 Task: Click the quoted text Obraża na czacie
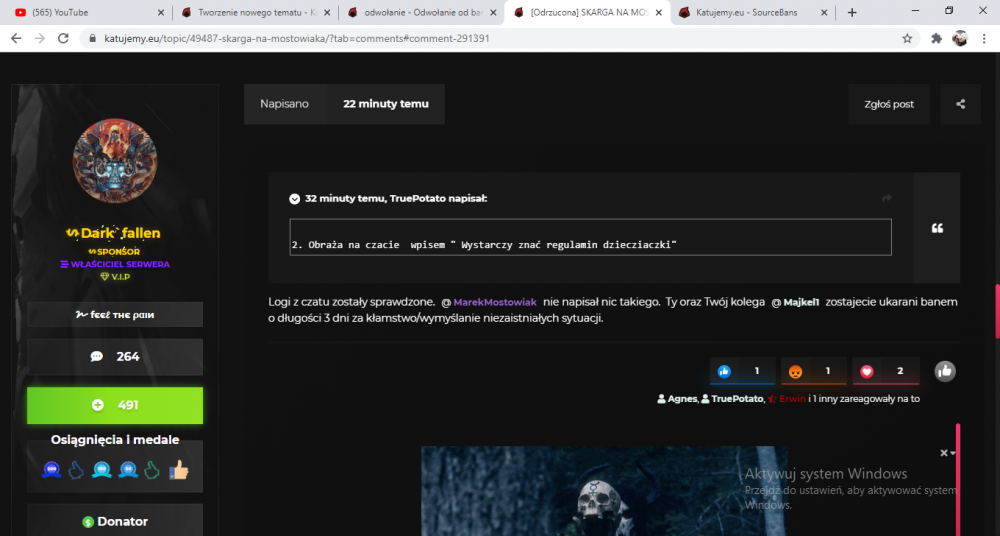tap(484, 245)
